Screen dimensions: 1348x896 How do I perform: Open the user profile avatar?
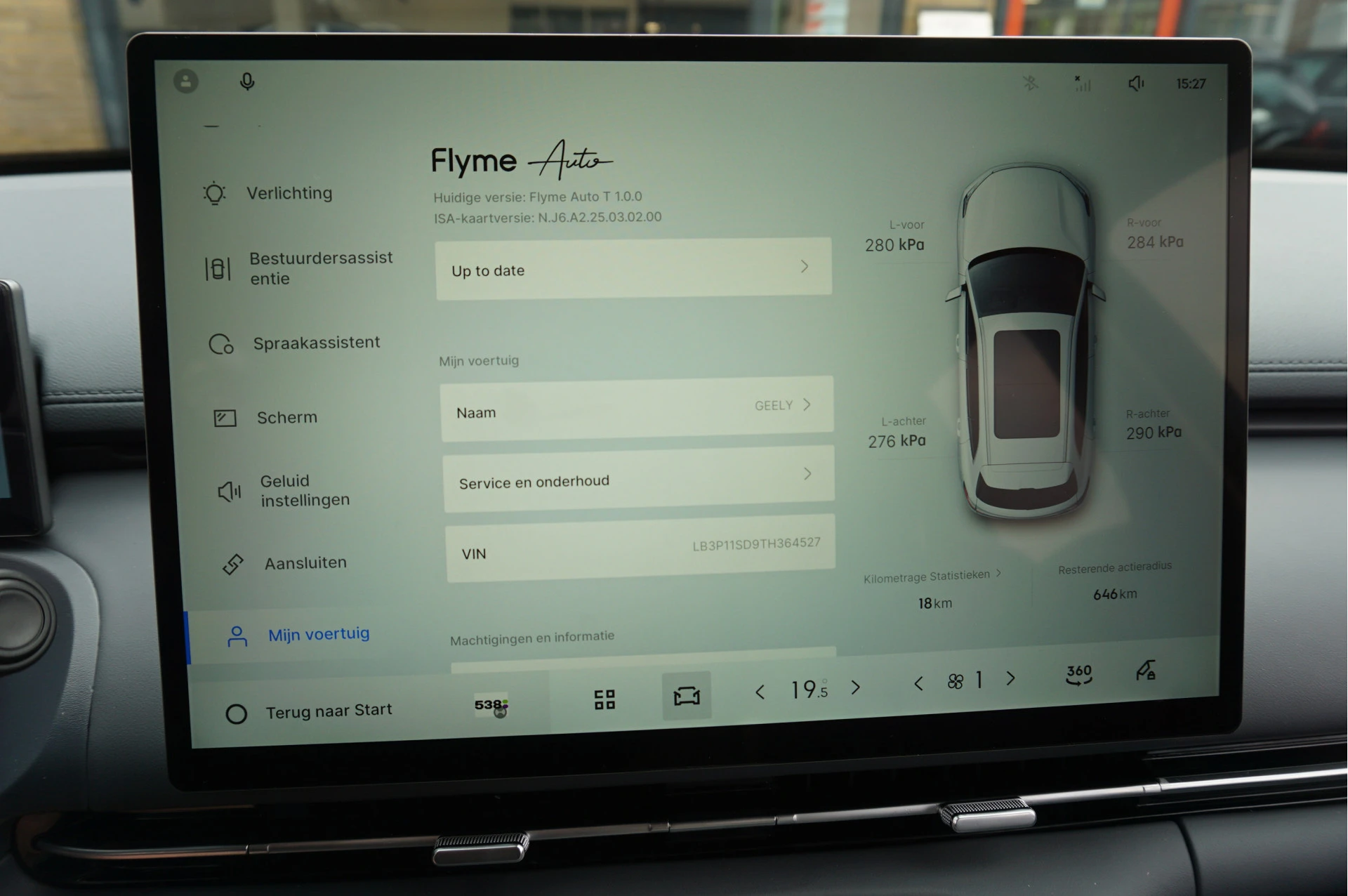[186, 81]
